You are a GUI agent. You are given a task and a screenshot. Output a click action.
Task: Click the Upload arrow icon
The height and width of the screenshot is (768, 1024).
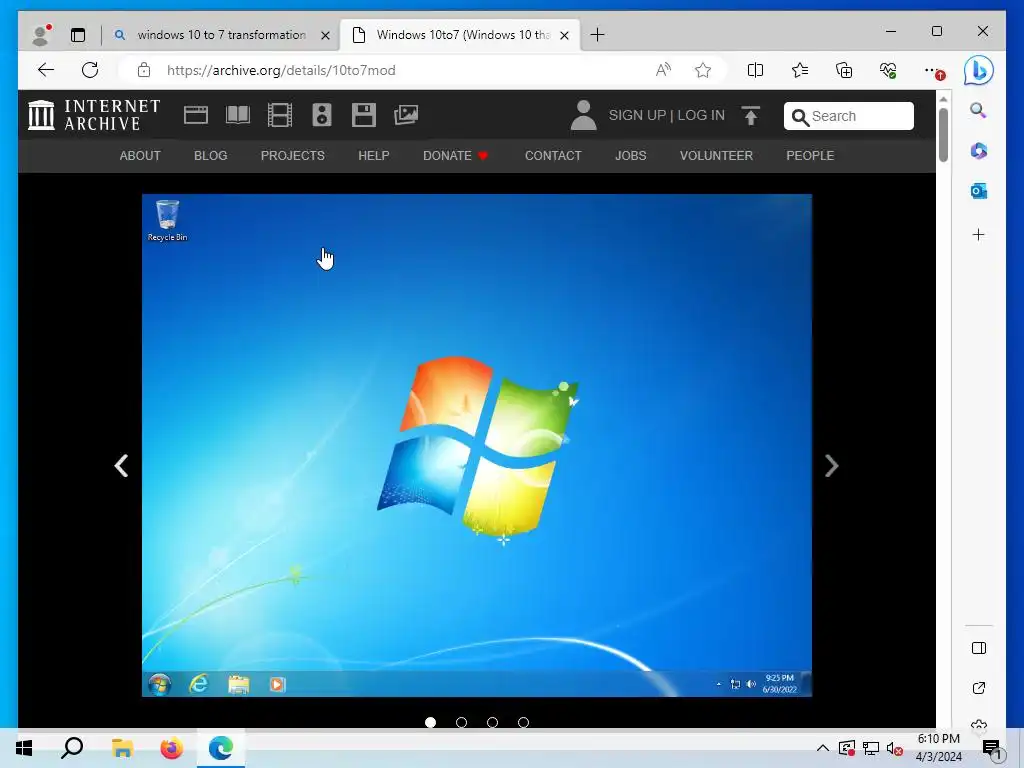tap(750, 116)
